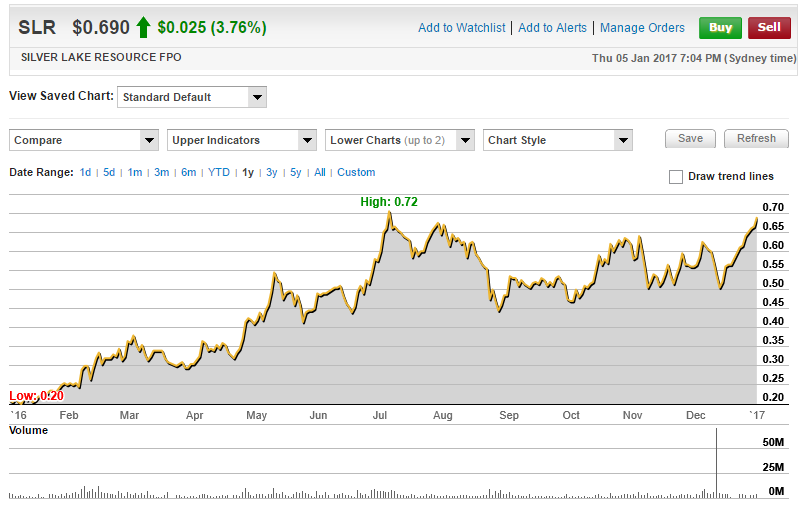
Task: Open the Custom date range option
Action: pyautogui.click(x=356, y=173)
